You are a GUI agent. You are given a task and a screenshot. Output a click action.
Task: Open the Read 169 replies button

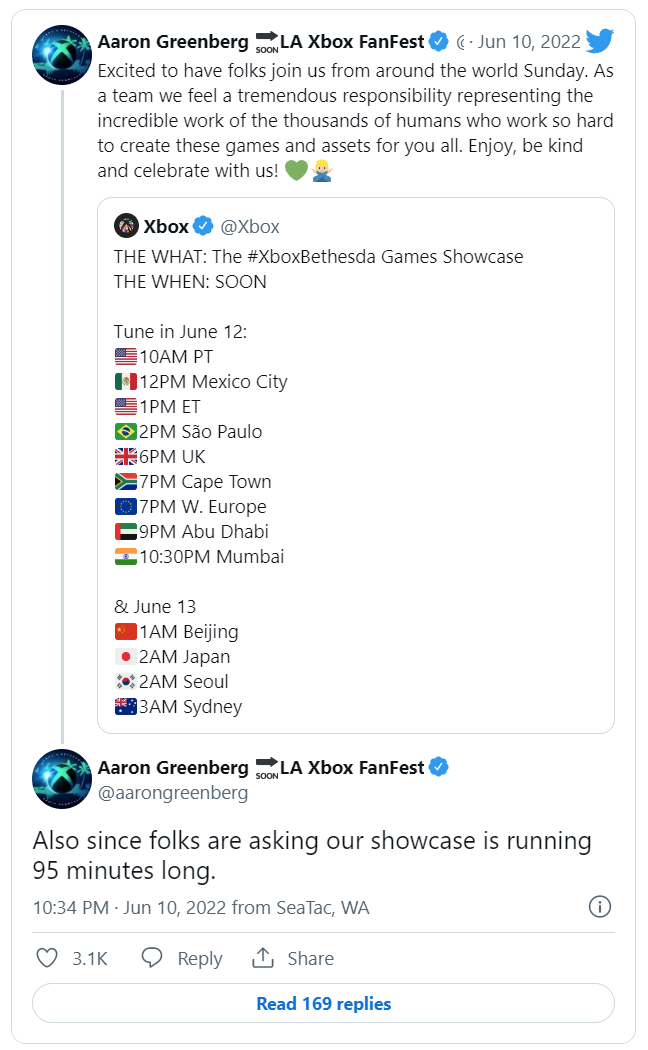[323, 1003]
